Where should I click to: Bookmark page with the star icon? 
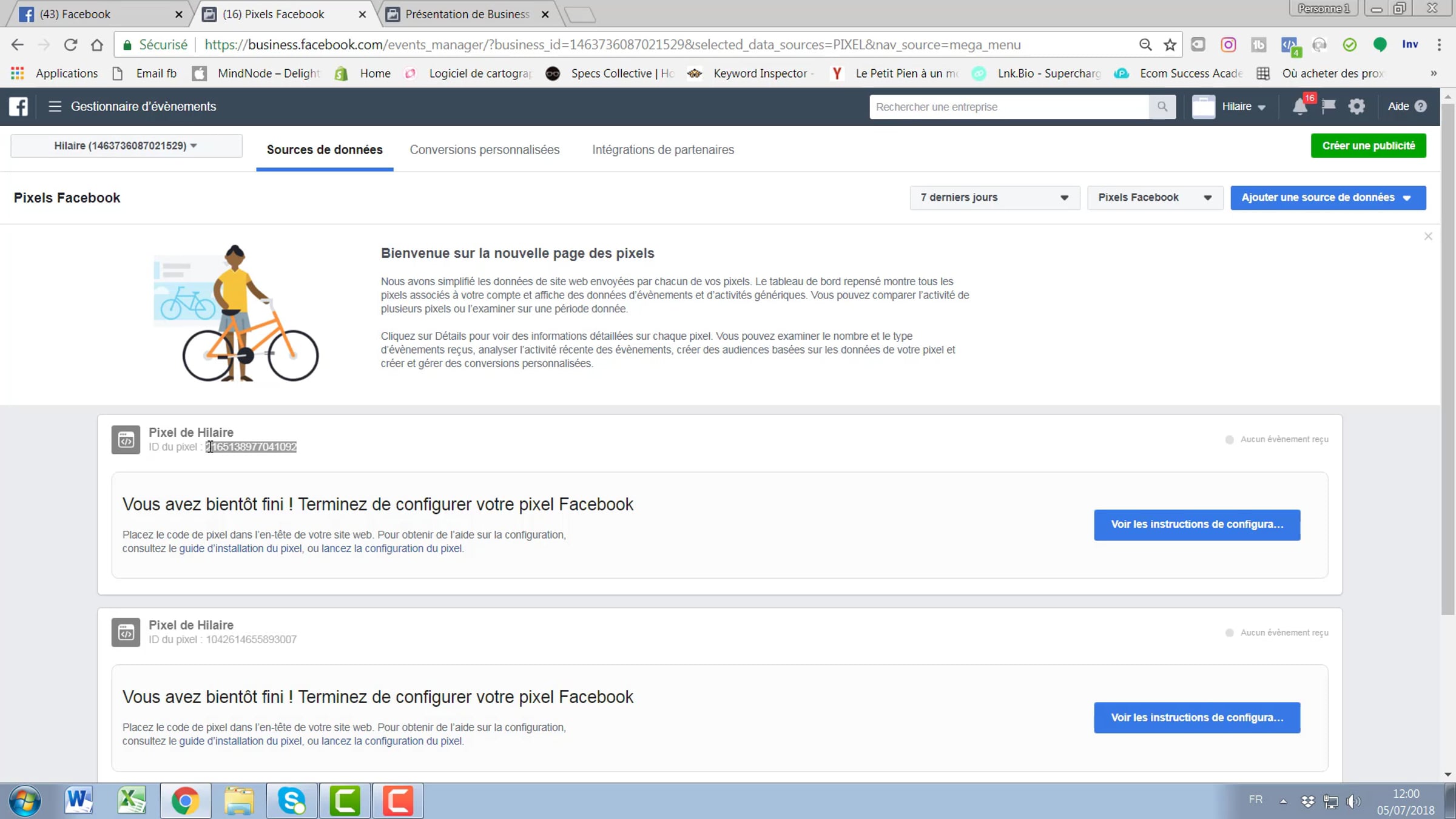tap(1170, 45)
